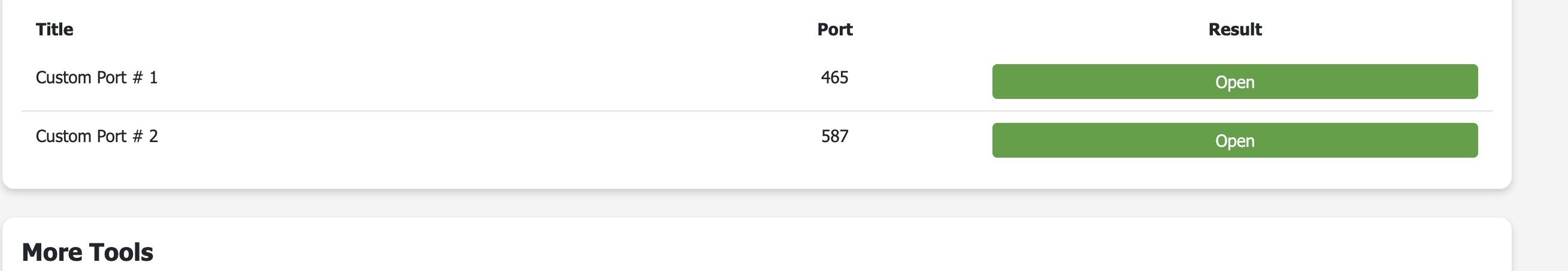The width and height of the screenshot is (1568, 271).
Task: Click gray page background right of results card
Action: click(x=1540, y=91)
